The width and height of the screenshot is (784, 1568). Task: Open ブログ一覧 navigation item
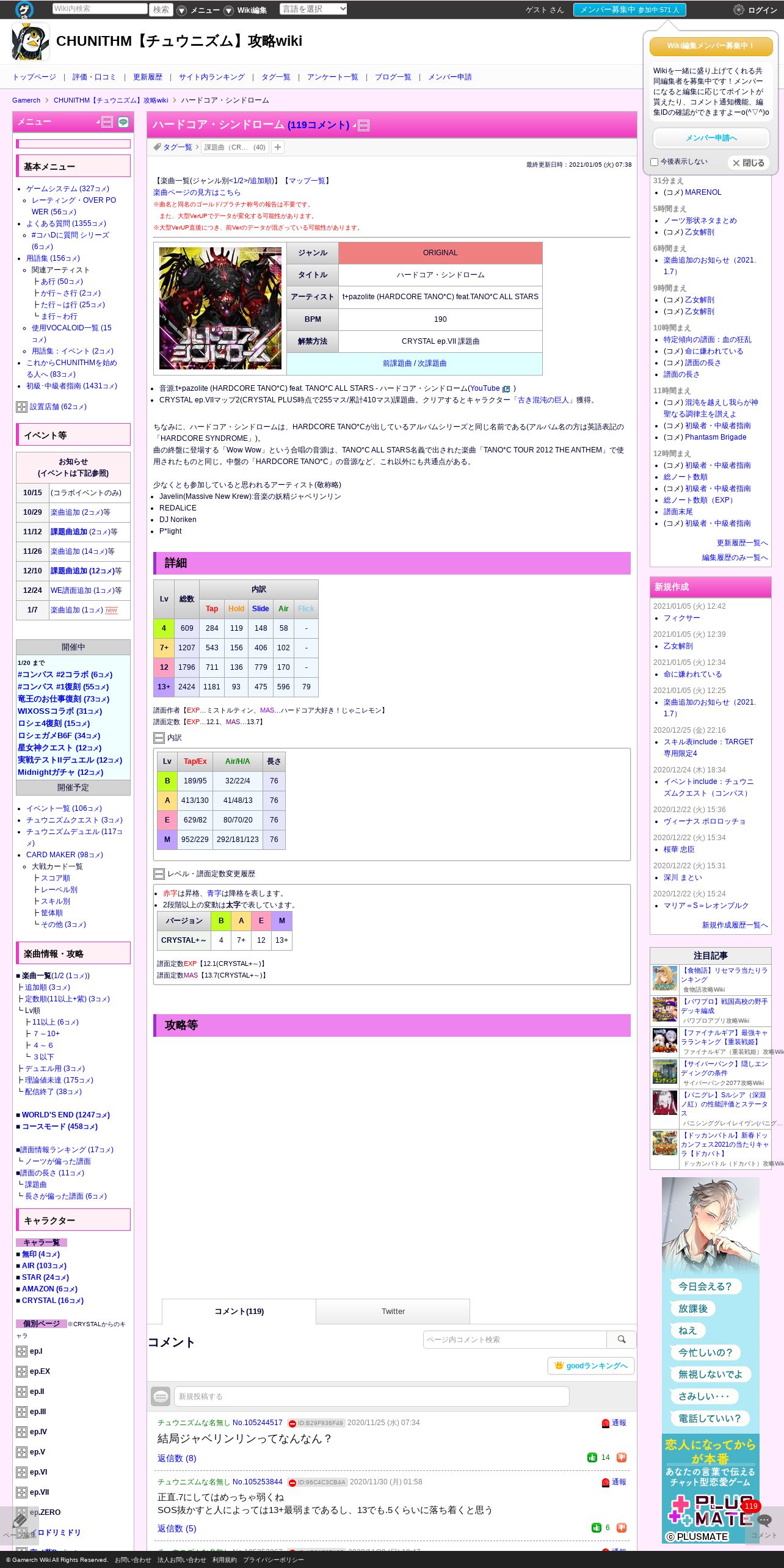click(x=393, y=77)
